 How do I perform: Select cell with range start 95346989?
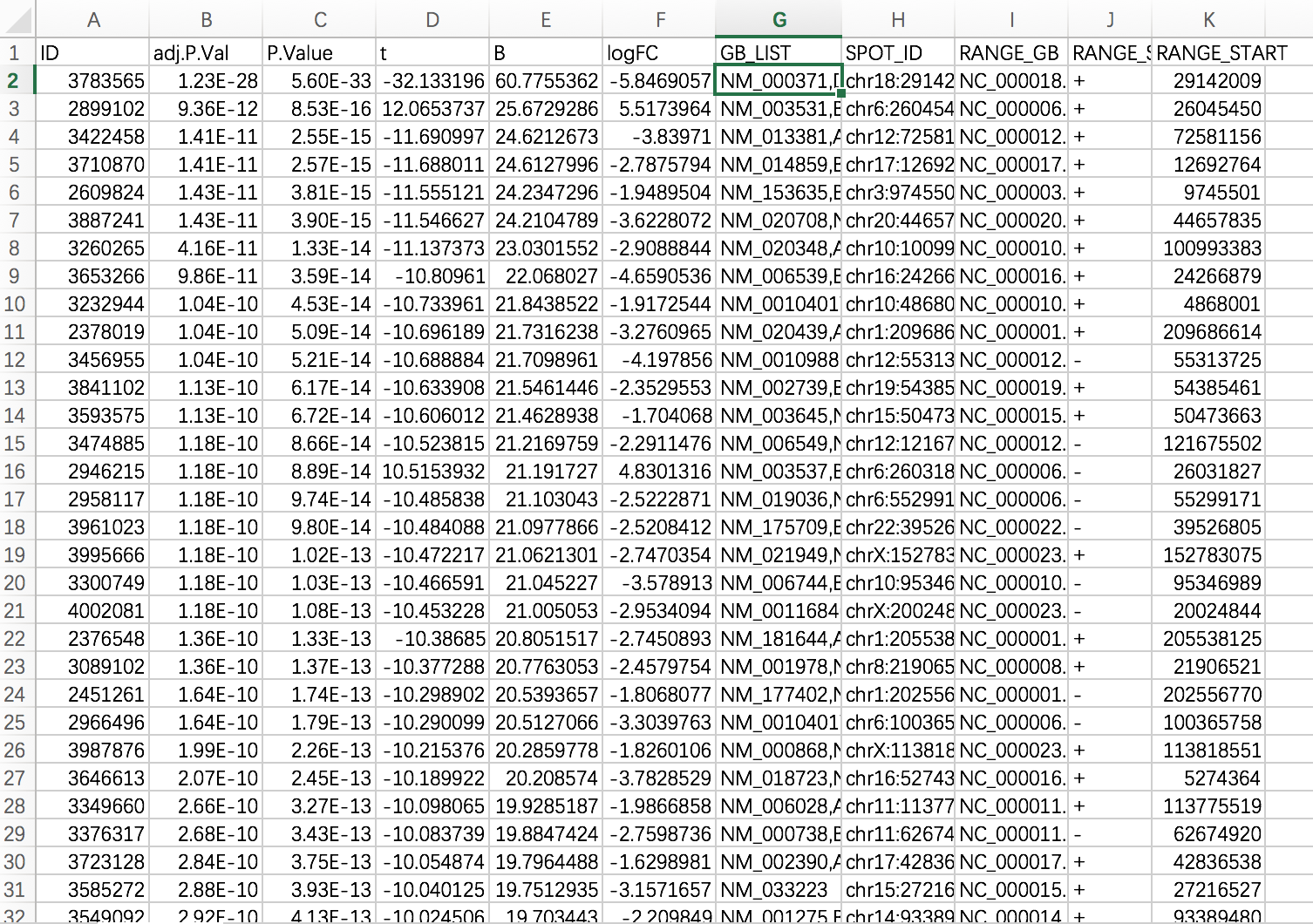click(1208, 582)
